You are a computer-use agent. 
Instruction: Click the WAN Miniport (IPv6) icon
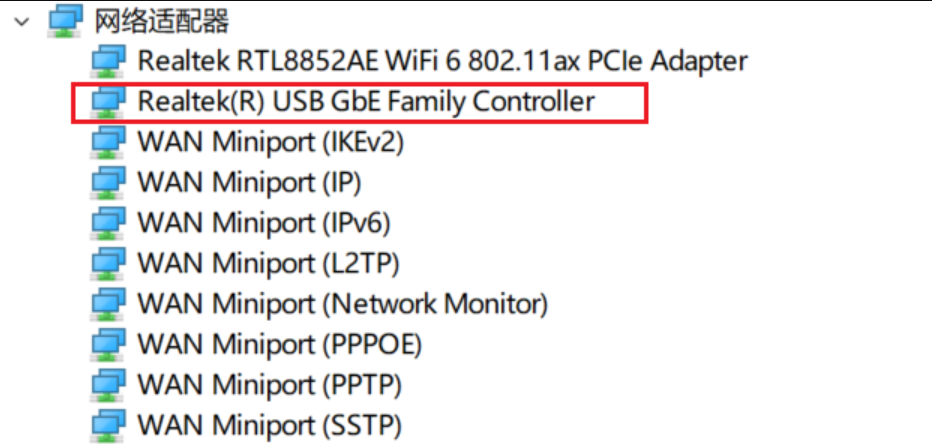(108, 223)
